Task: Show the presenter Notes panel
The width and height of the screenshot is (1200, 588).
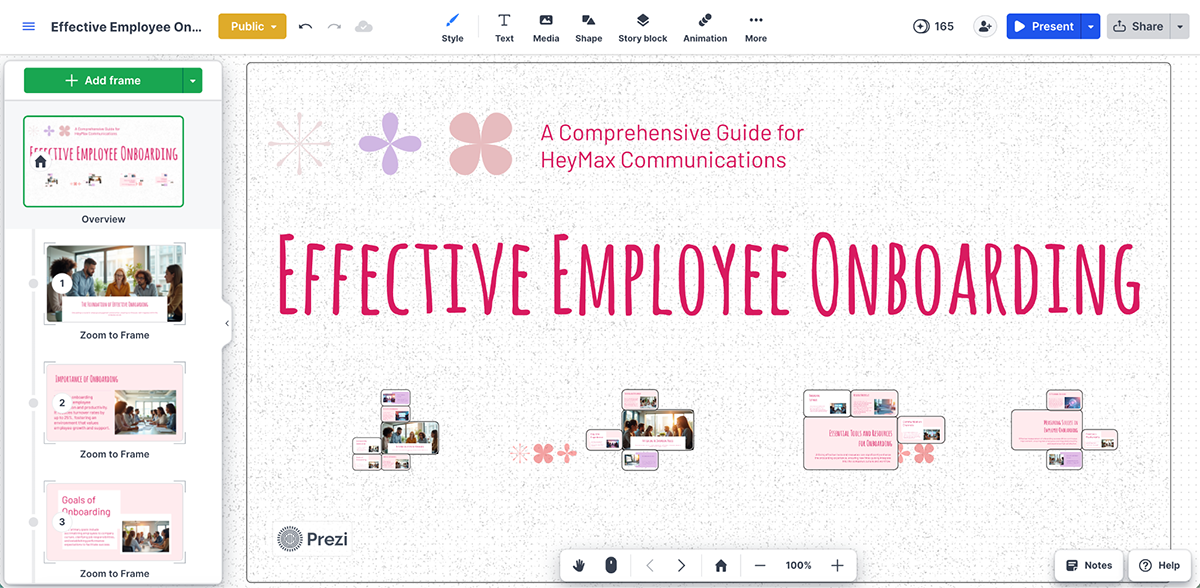Action: pos(1088,565)
